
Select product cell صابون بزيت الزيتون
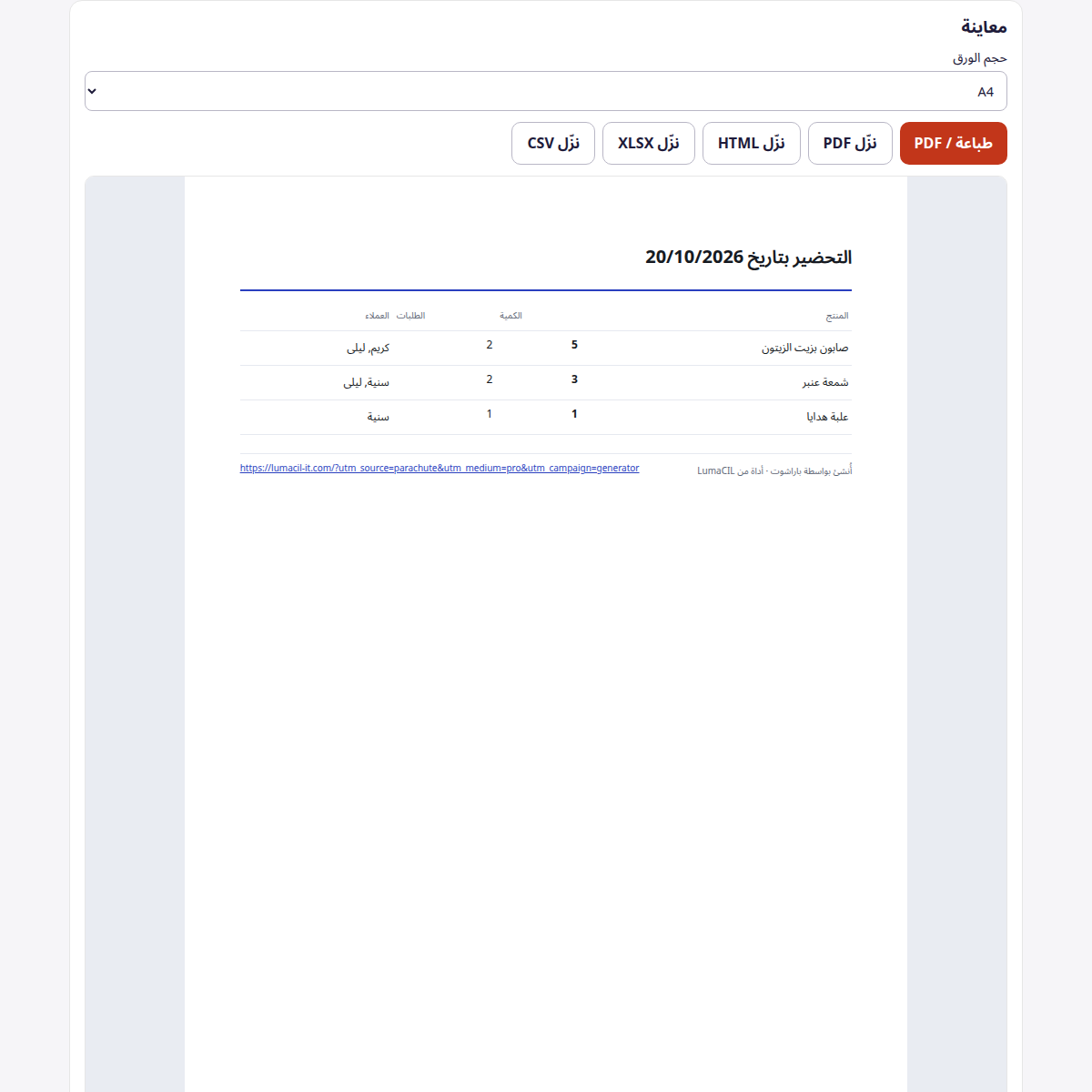coord(805,348)
